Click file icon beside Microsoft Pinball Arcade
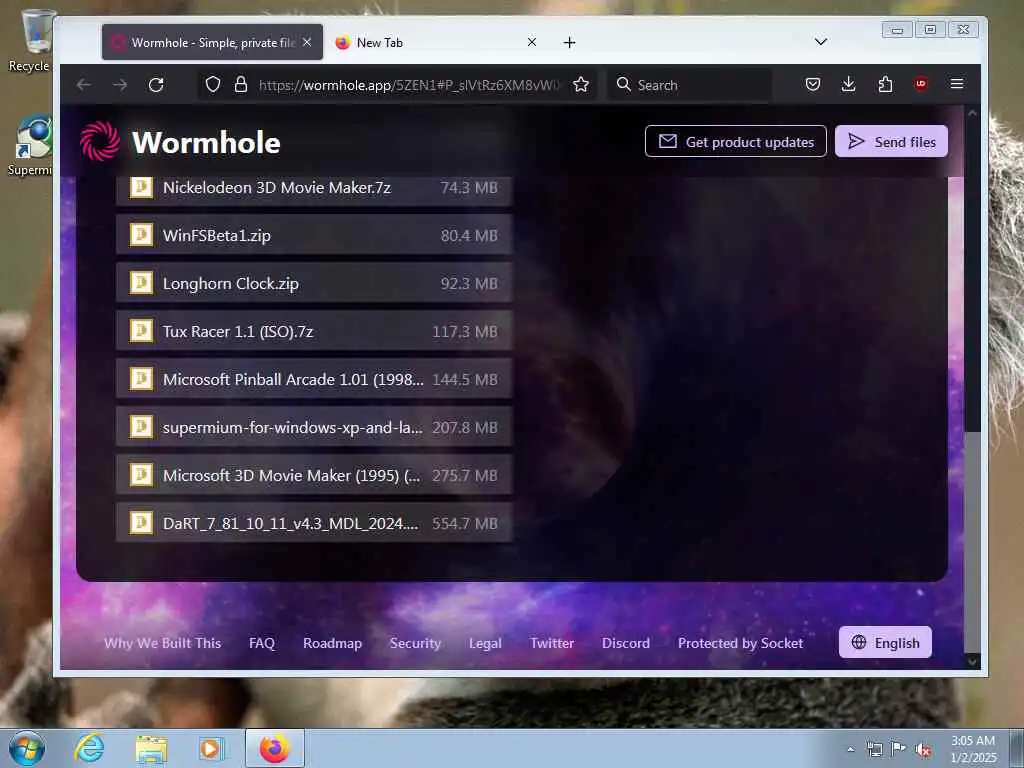The width and height of the screenshot is (1024, 768). tap(141, 379)
